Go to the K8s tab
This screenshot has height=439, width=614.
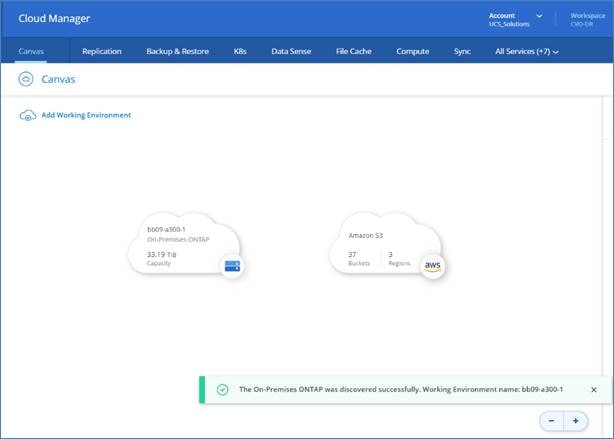click(240, 51)
